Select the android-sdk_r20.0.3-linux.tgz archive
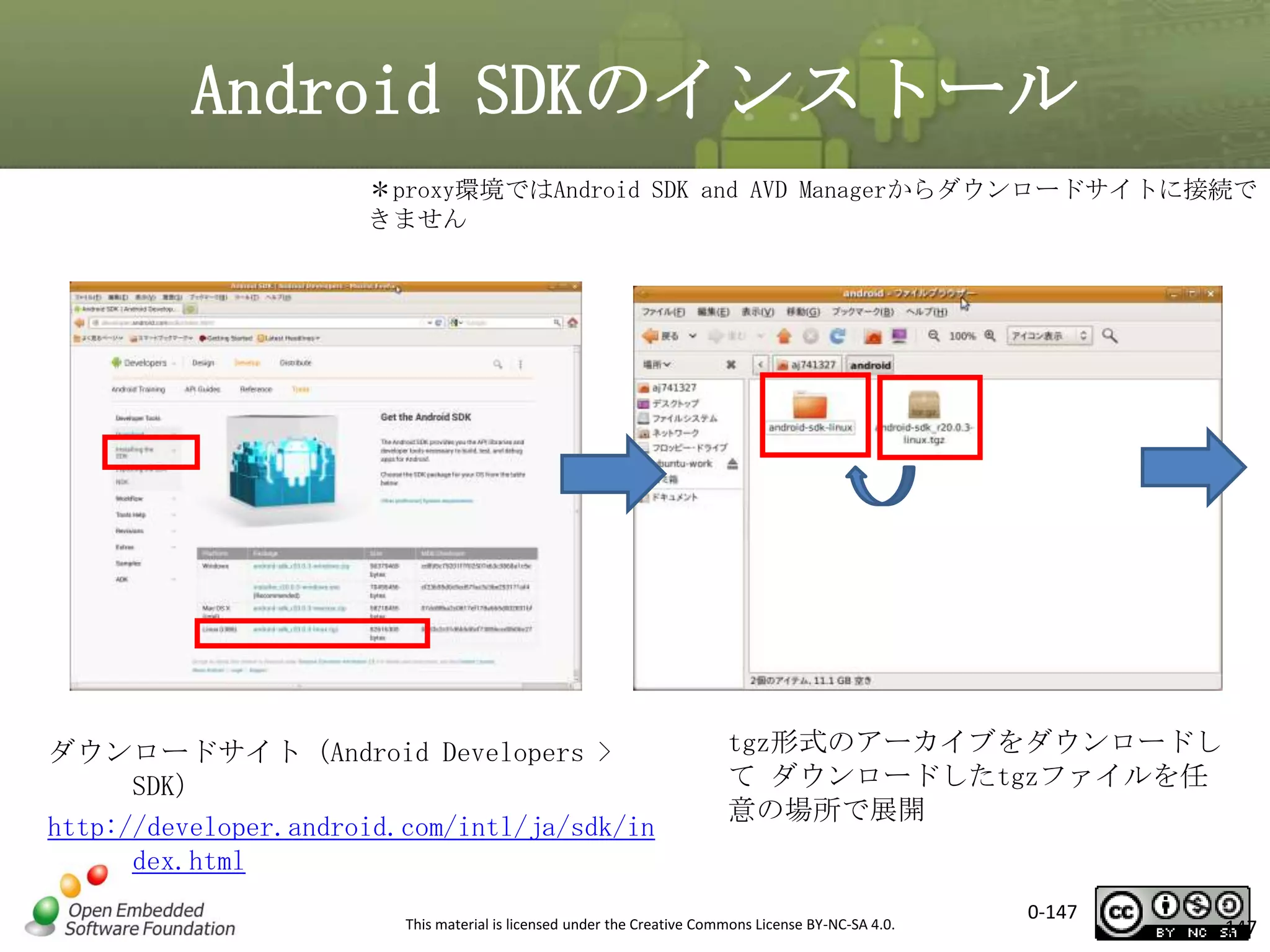The height and width of the screenshot is (952, 1270). (x=924, y=417)
